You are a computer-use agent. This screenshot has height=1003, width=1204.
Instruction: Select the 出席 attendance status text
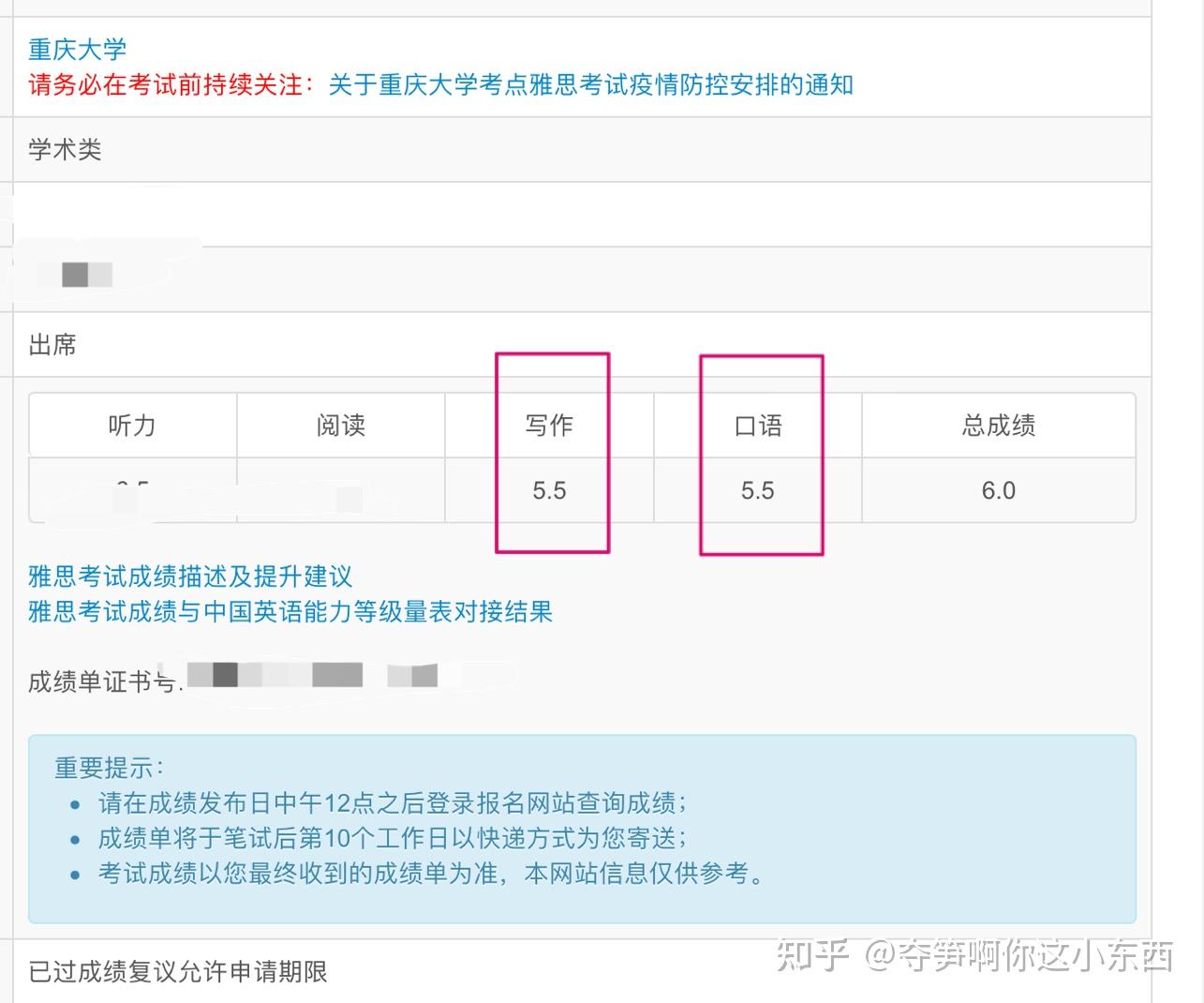(52, 345)
